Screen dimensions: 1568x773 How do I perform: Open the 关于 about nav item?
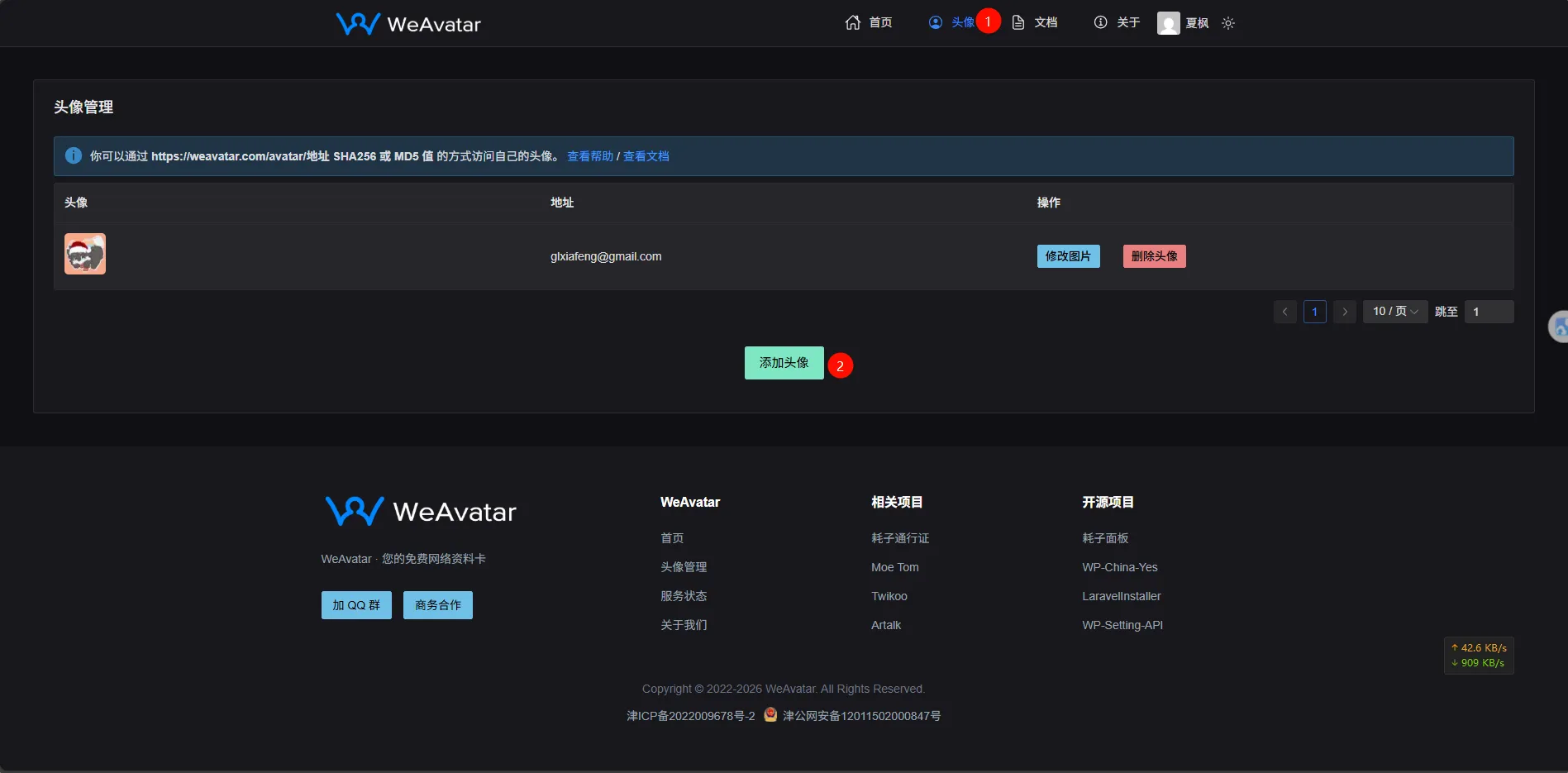tap(1117, 23)
